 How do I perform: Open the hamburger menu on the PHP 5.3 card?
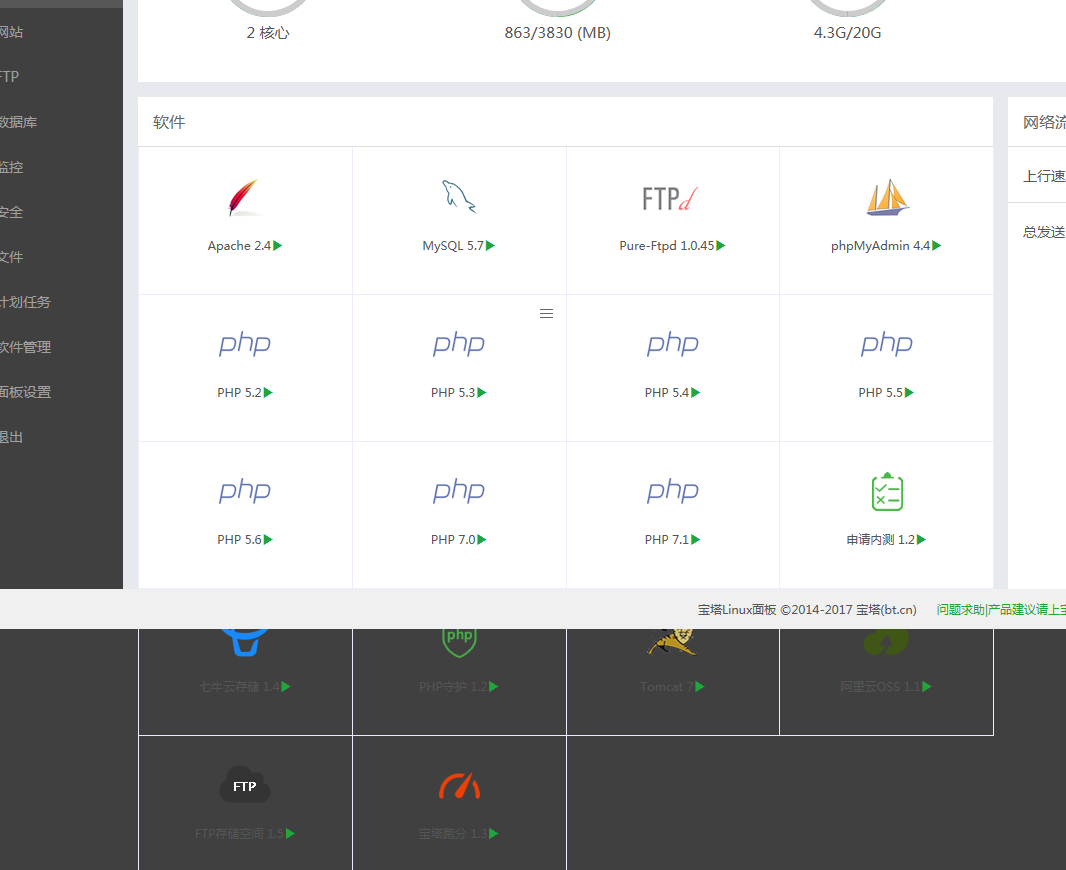click(546, 313)
